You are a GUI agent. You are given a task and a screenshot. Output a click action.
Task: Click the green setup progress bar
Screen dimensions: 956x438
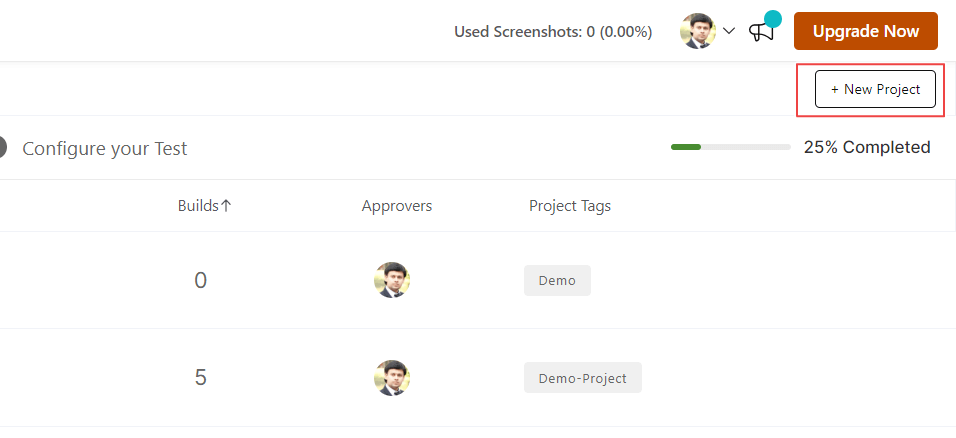click(x=730, y=147)
